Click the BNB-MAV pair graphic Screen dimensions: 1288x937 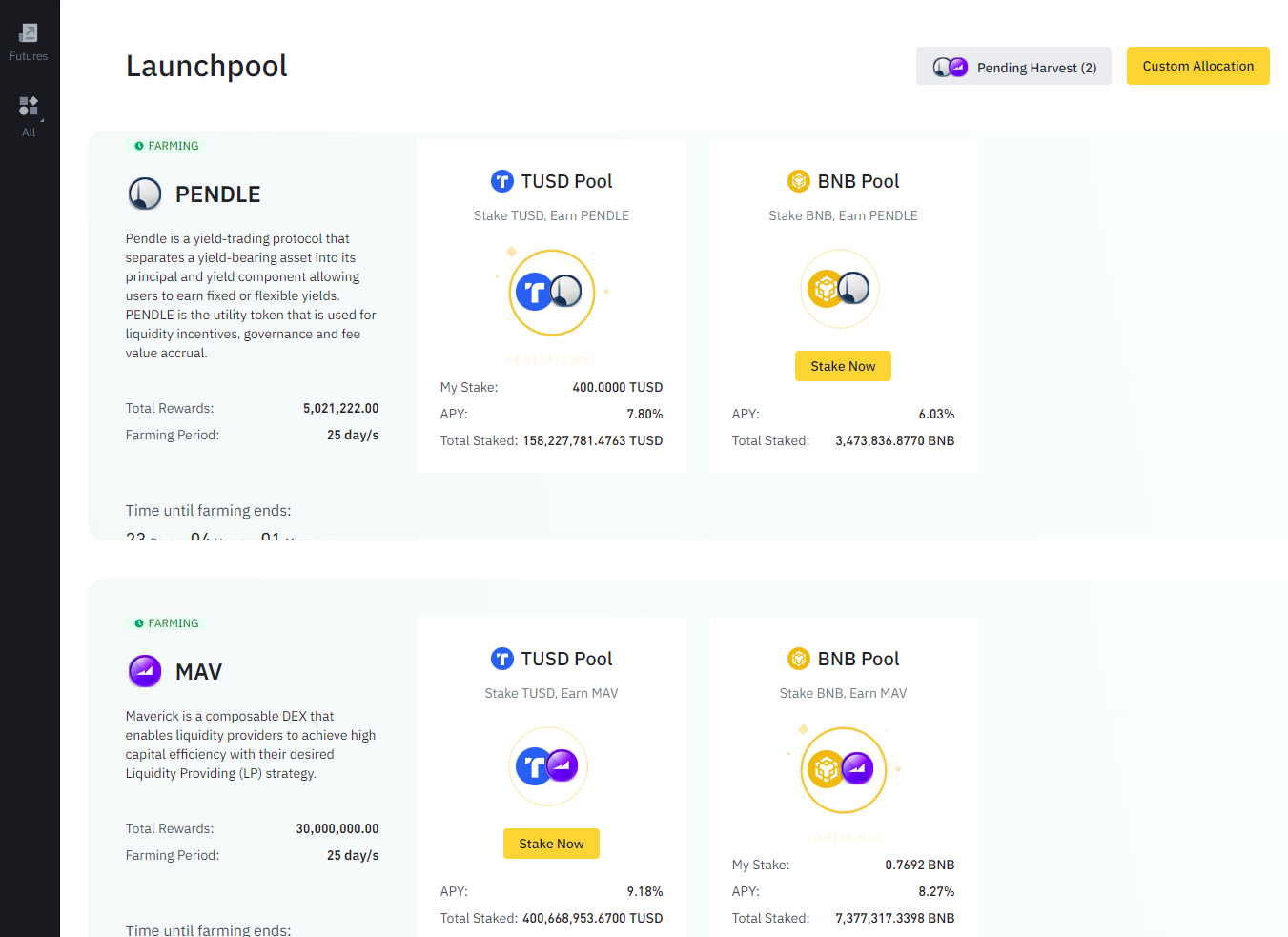[843, 769]
